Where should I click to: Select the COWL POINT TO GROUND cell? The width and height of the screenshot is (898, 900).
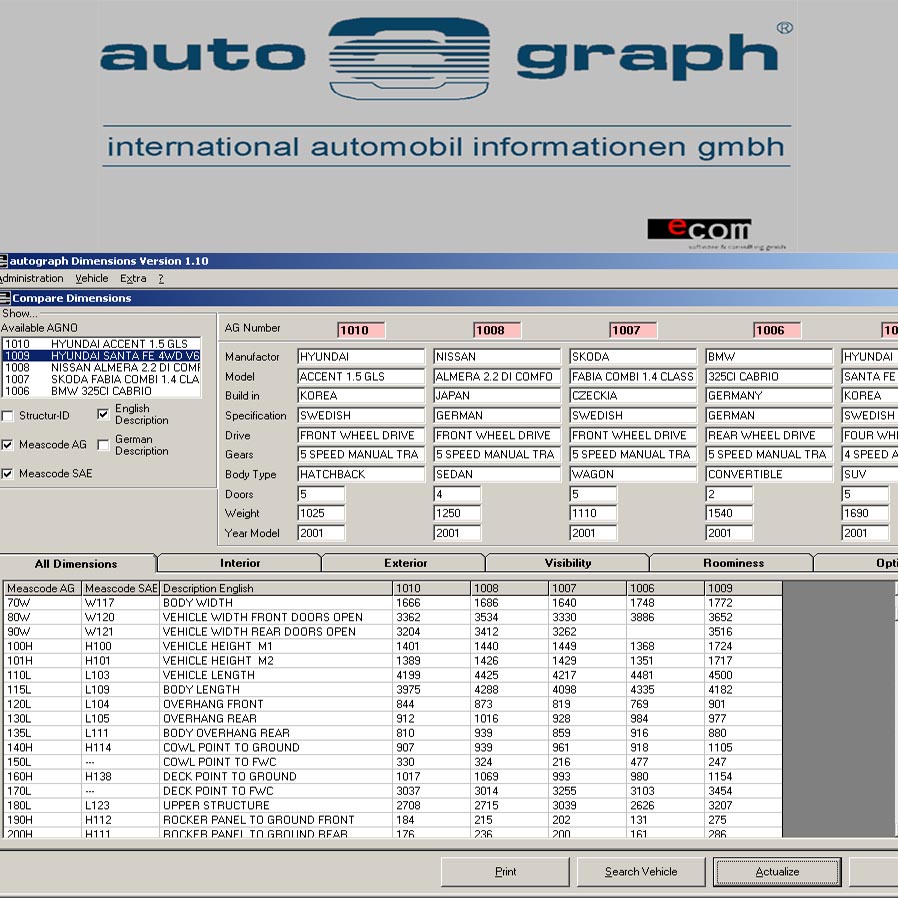[276, 747]
